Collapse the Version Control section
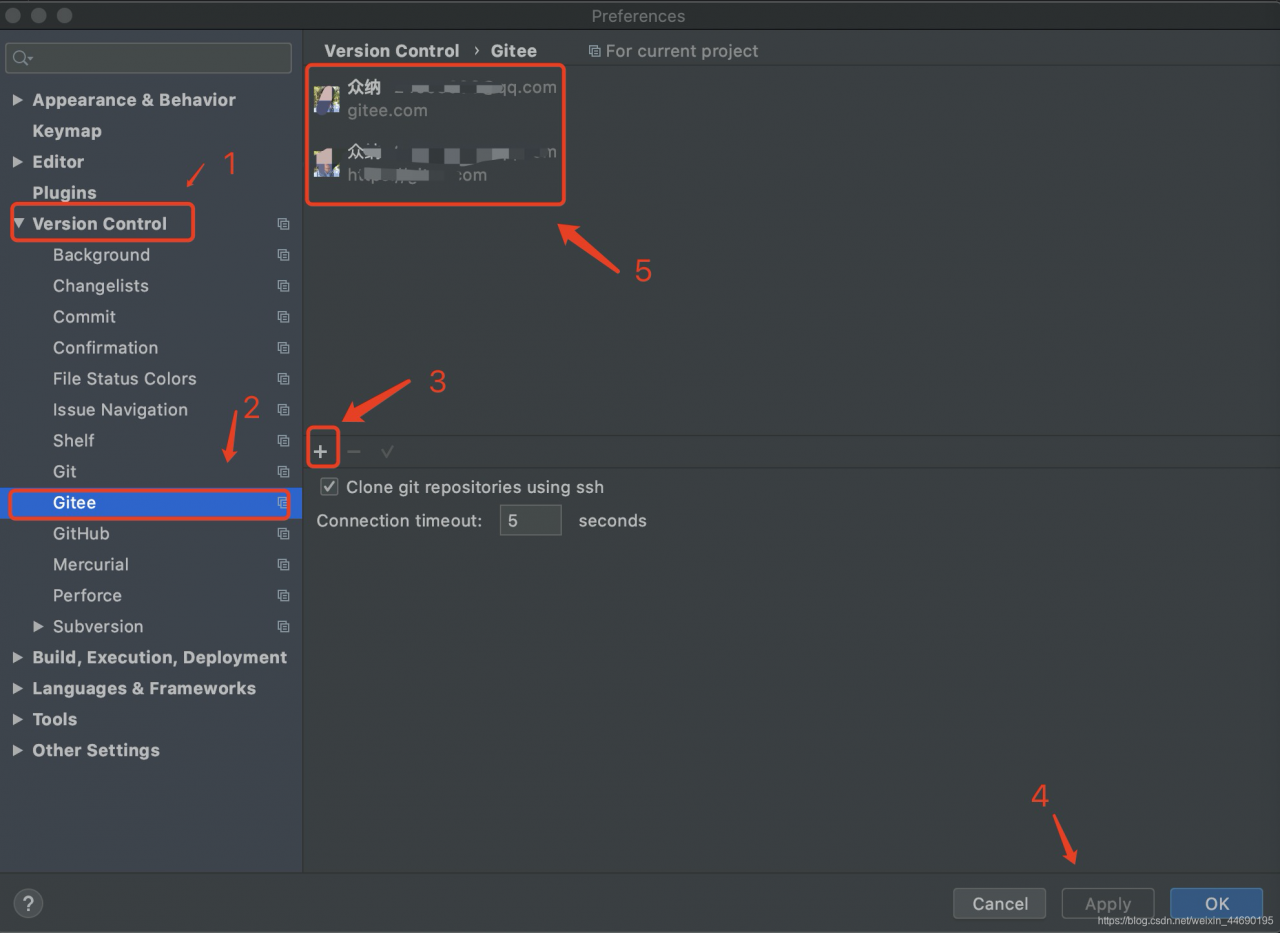Screen dimensions: 1280x933 pos(18,224)
